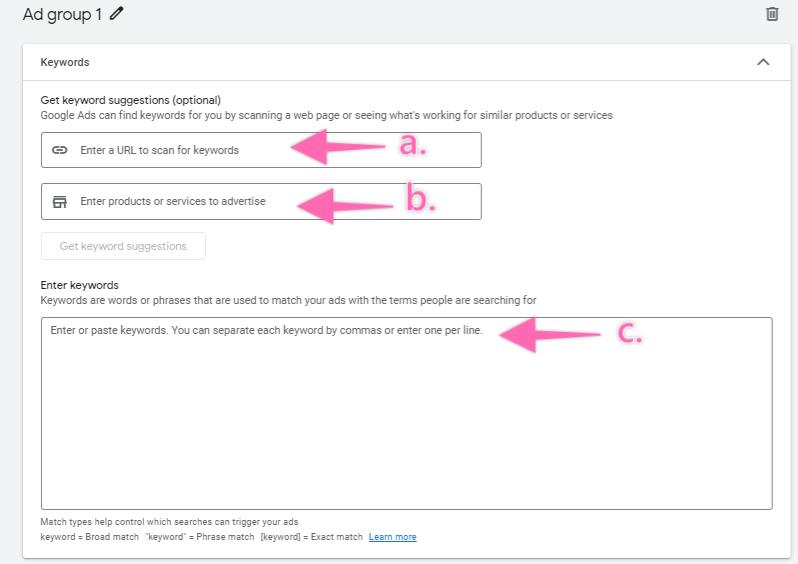The image size is (798, 564).
Task: Click the storefront icon in the products field
Action: pos(60,202)
